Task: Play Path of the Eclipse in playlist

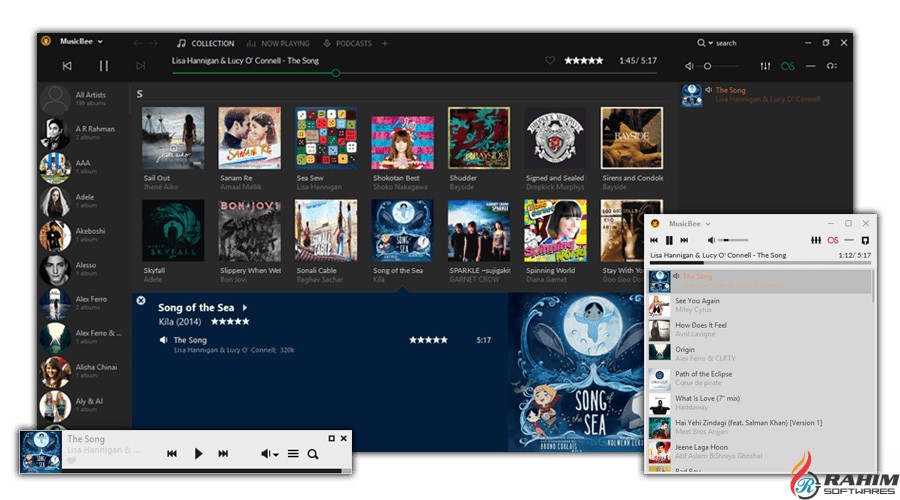Action: click(x=759, y=379)
